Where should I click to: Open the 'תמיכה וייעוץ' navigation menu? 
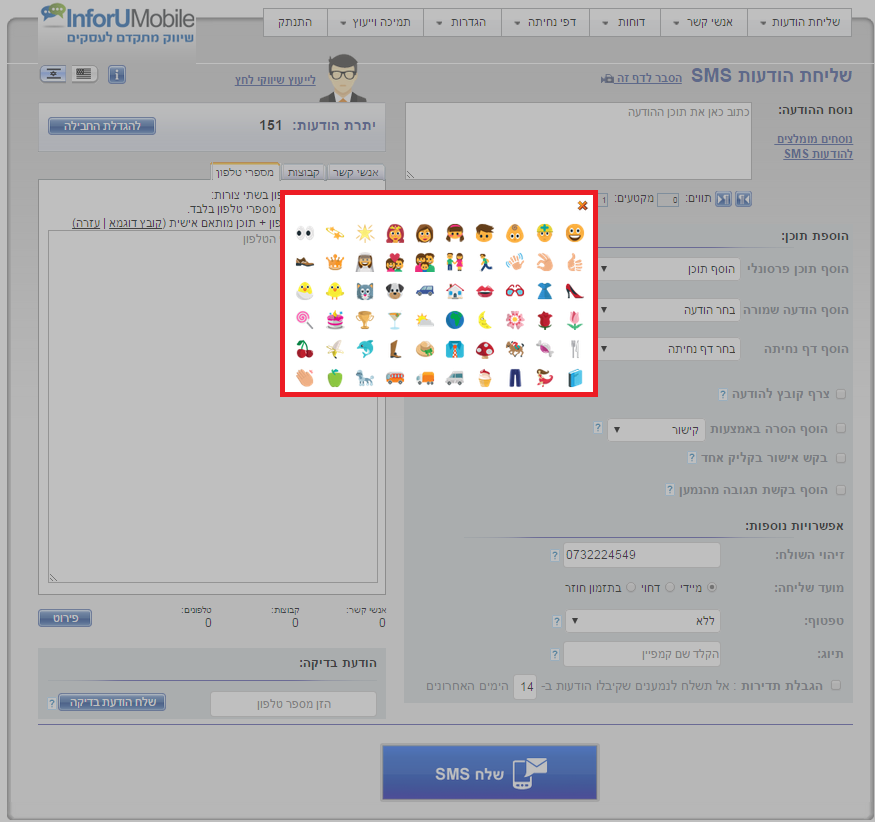coord(376,22)
